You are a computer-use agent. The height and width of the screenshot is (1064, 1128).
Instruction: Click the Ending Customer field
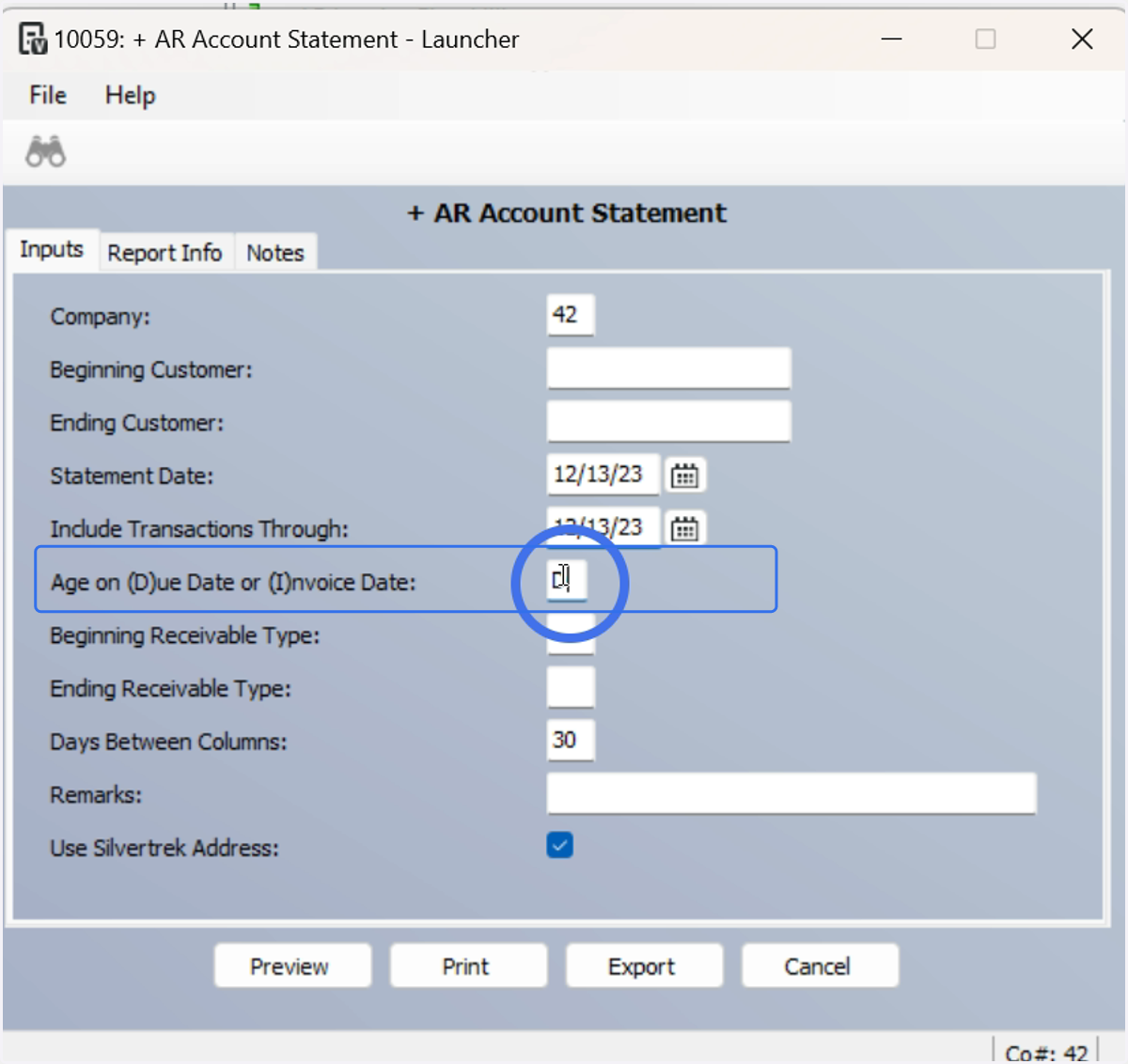point(668,422)
